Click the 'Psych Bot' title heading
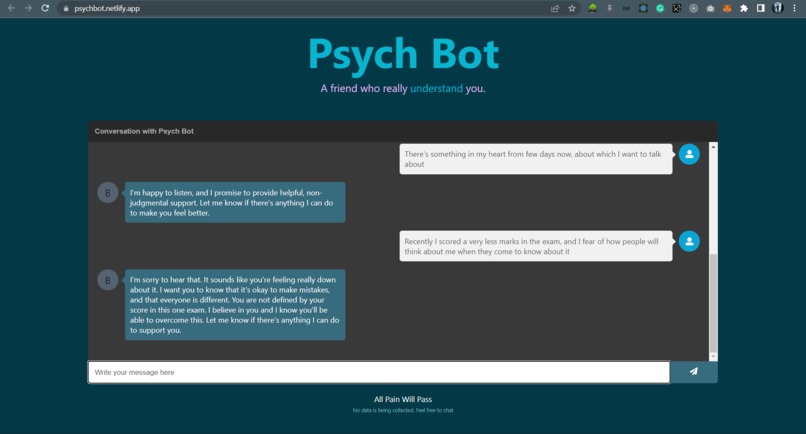Screen dimensions: 806x434 coord(404,55)
